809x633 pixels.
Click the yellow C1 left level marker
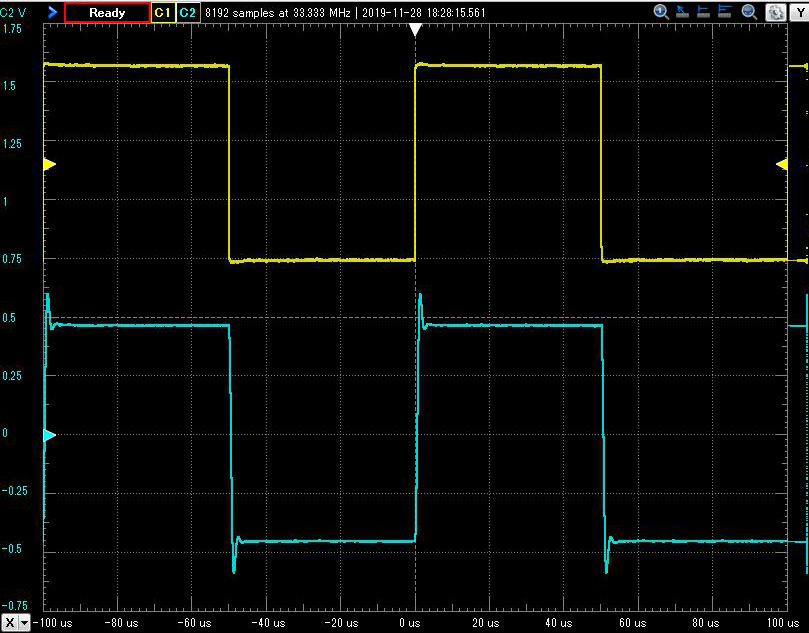50,164
